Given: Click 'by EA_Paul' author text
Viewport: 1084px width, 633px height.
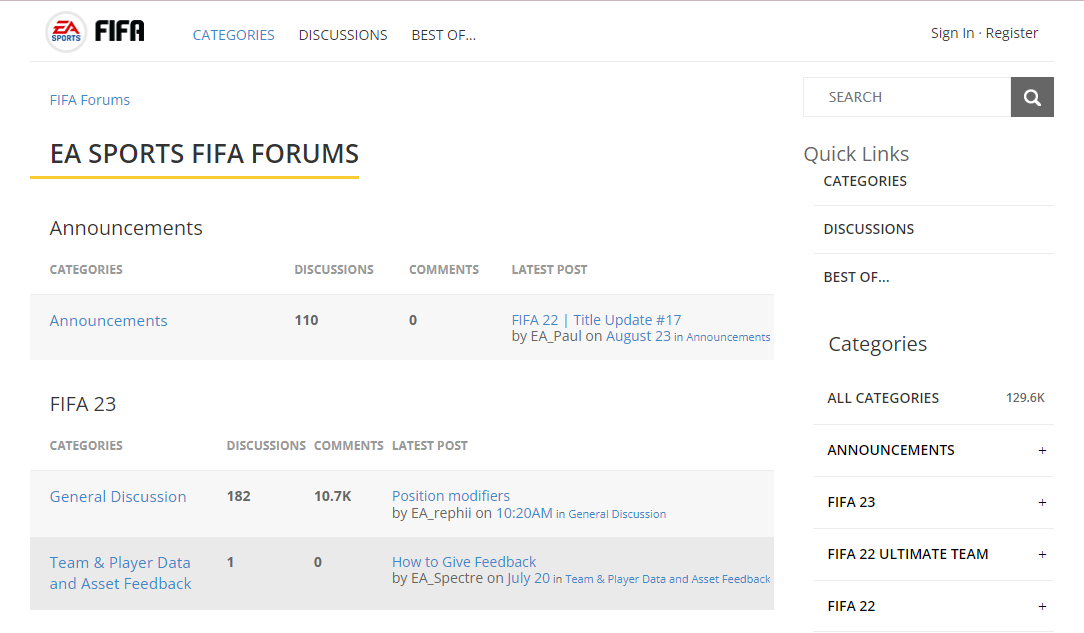Looking at the screenshot, I should pyautogui.click(x=547, y=337).
